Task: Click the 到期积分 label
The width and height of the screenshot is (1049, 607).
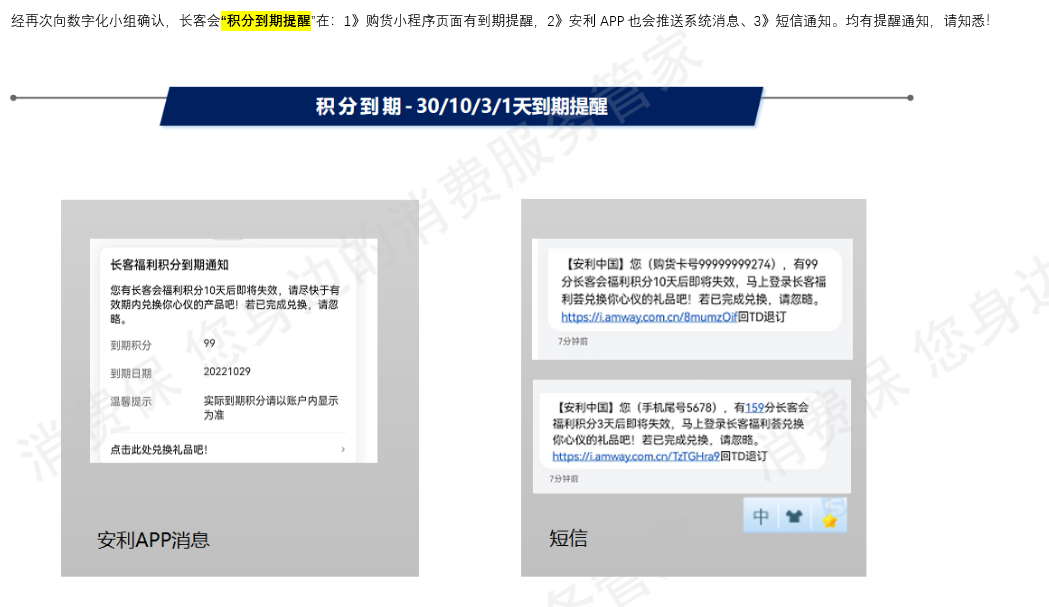Action: click(x=130, y=345)
